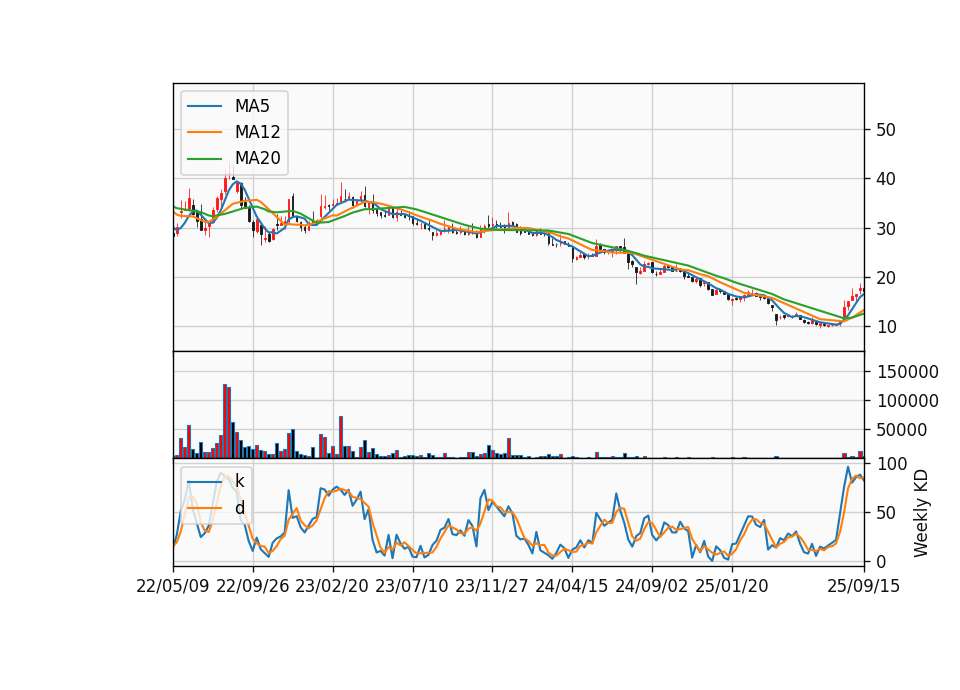Click the orange MA12 legend line sample

click(x=204, y=132)
